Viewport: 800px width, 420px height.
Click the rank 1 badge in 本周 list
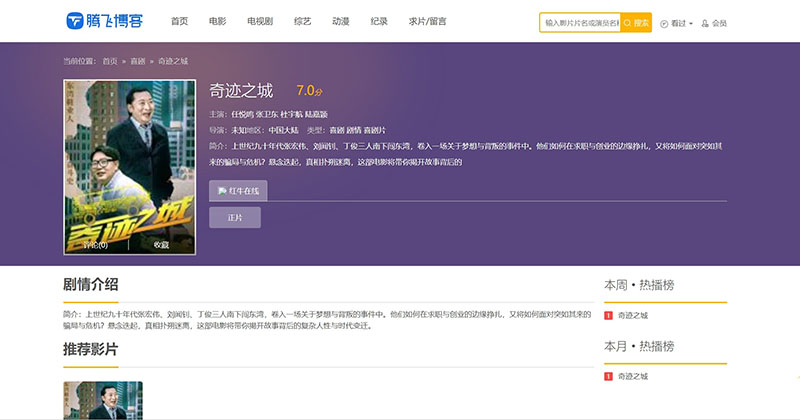[608, 315]
